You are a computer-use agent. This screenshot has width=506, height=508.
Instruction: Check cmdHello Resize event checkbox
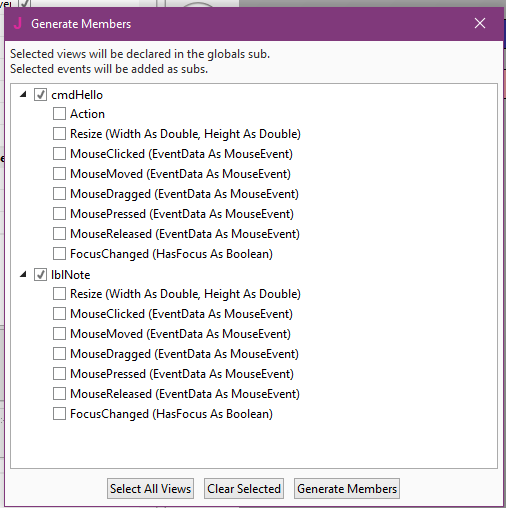[x=59, y=134]
